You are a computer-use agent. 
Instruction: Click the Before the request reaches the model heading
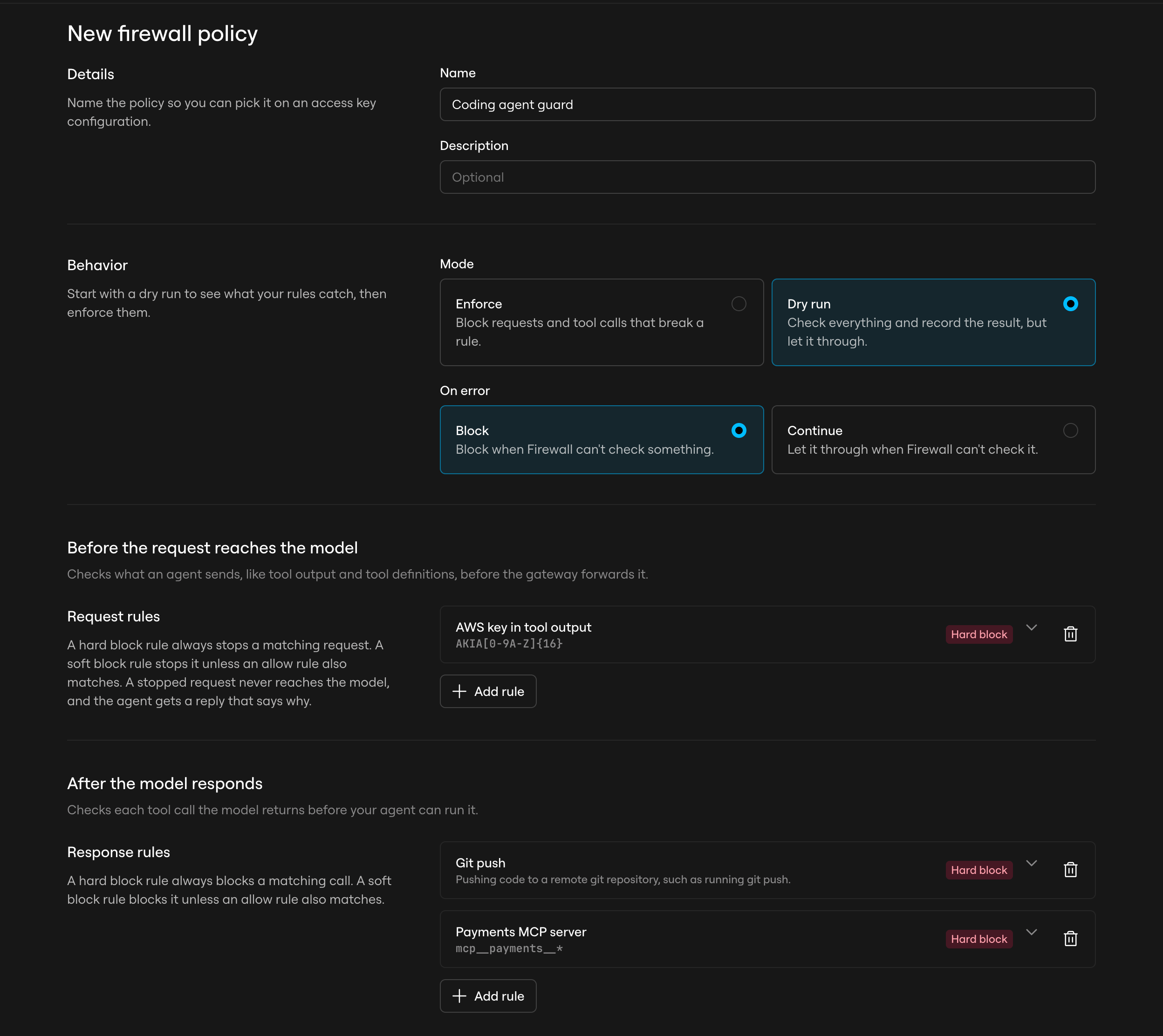[x=212, y=548]
